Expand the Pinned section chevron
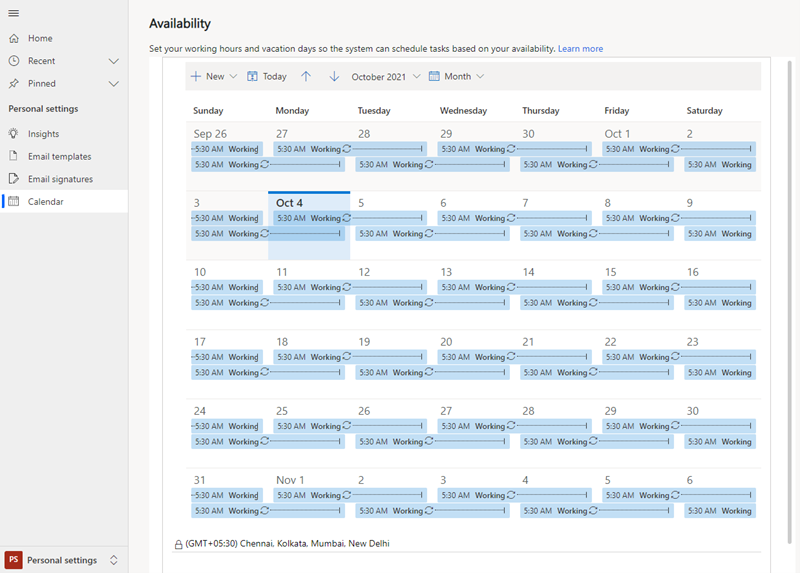This screenshot has width=800, height=573. [x=114, y=84]
